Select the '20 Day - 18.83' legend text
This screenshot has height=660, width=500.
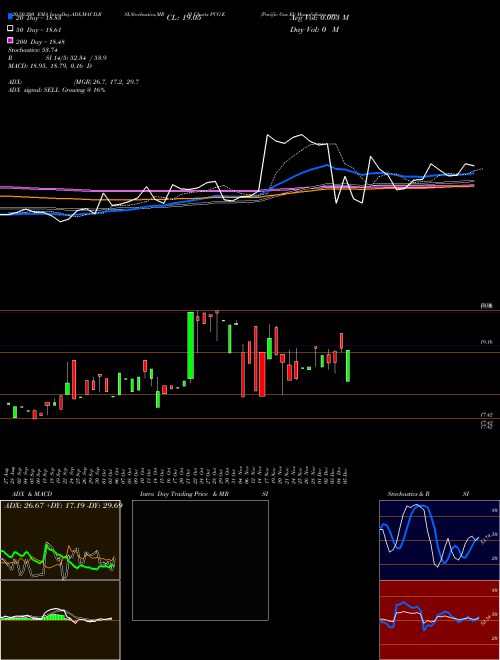(x=39, y=18)
